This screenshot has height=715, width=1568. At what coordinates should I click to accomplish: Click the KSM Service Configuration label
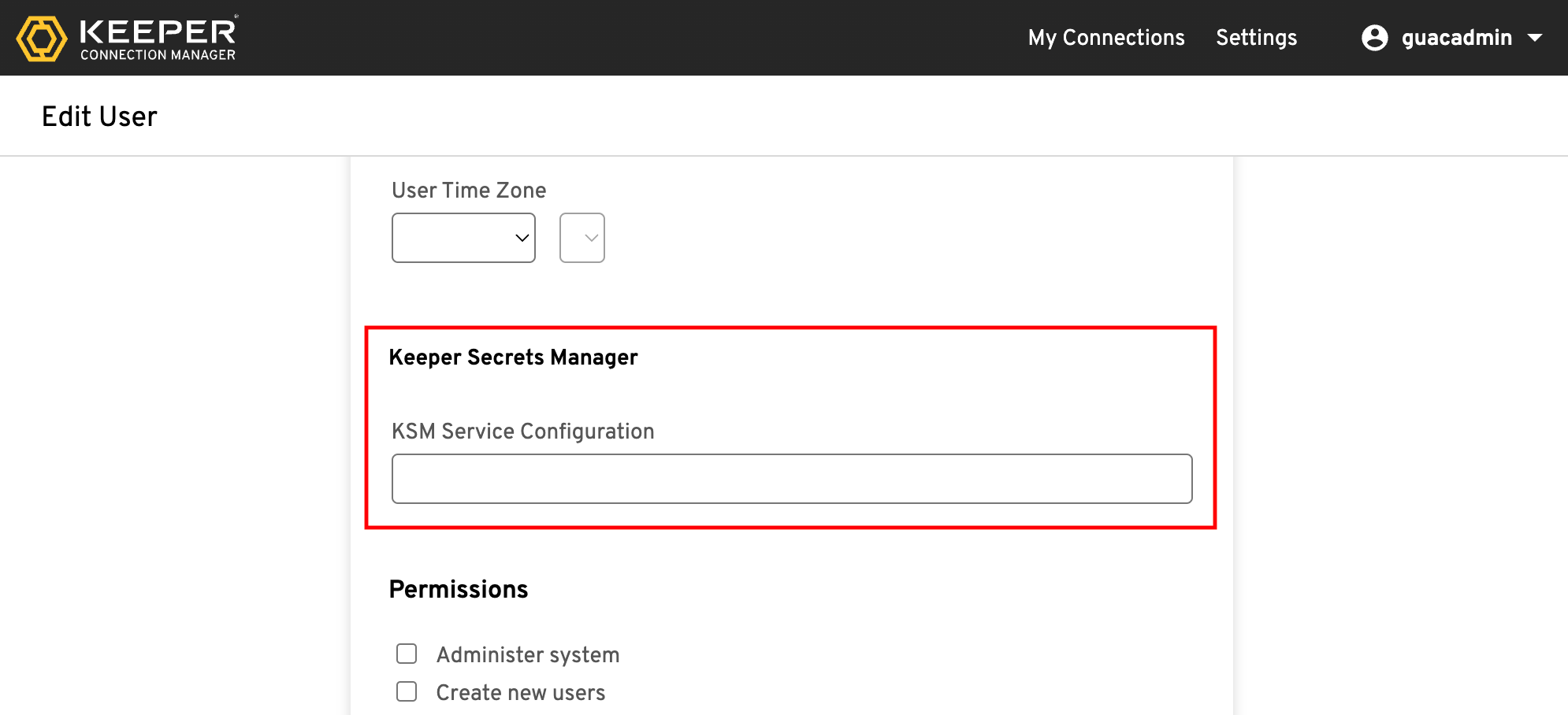pyautogui.click(x=522, y=432)
